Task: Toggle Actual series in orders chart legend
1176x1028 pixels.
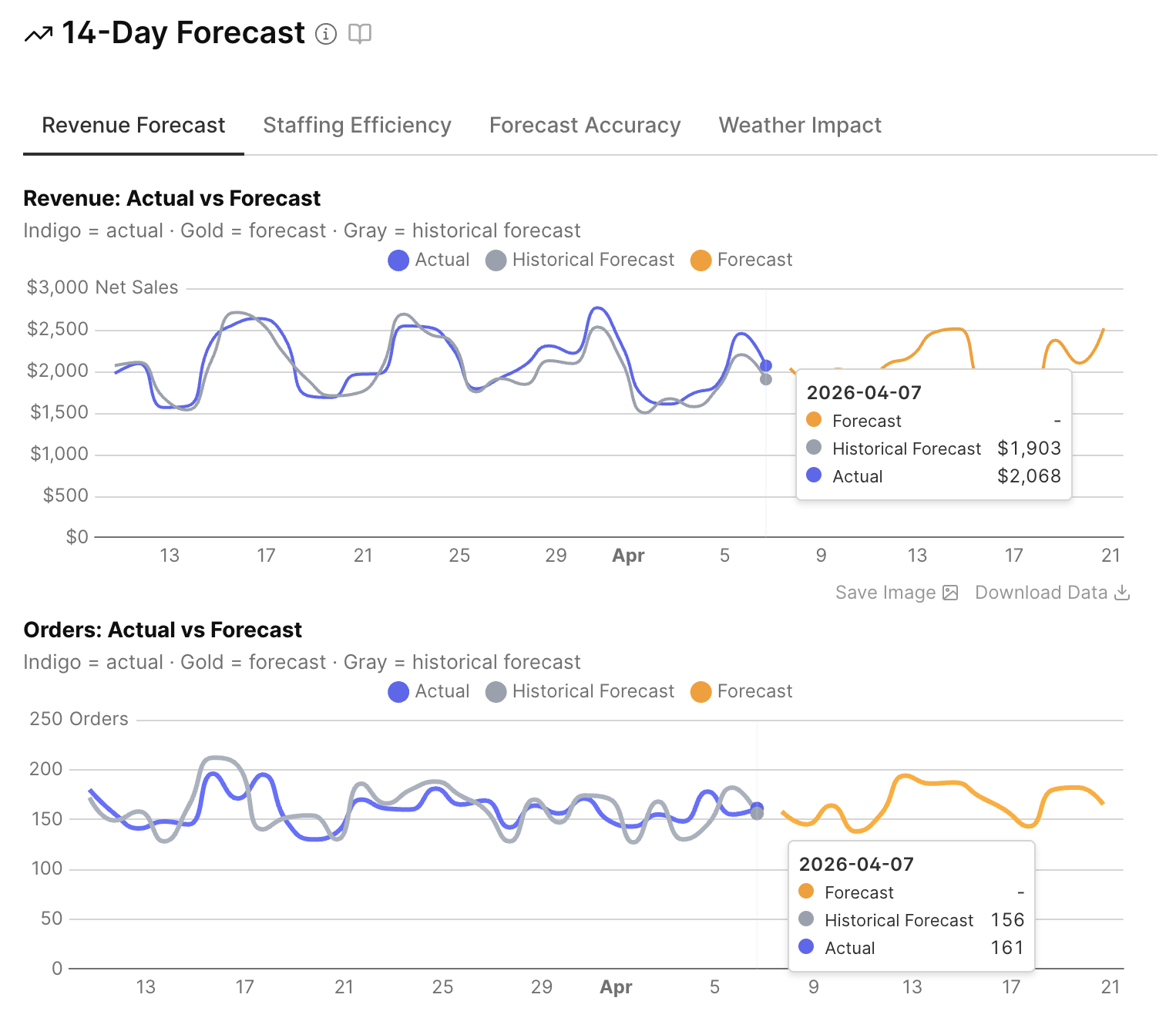Action: pyautogui.click(x=428, y=692)
